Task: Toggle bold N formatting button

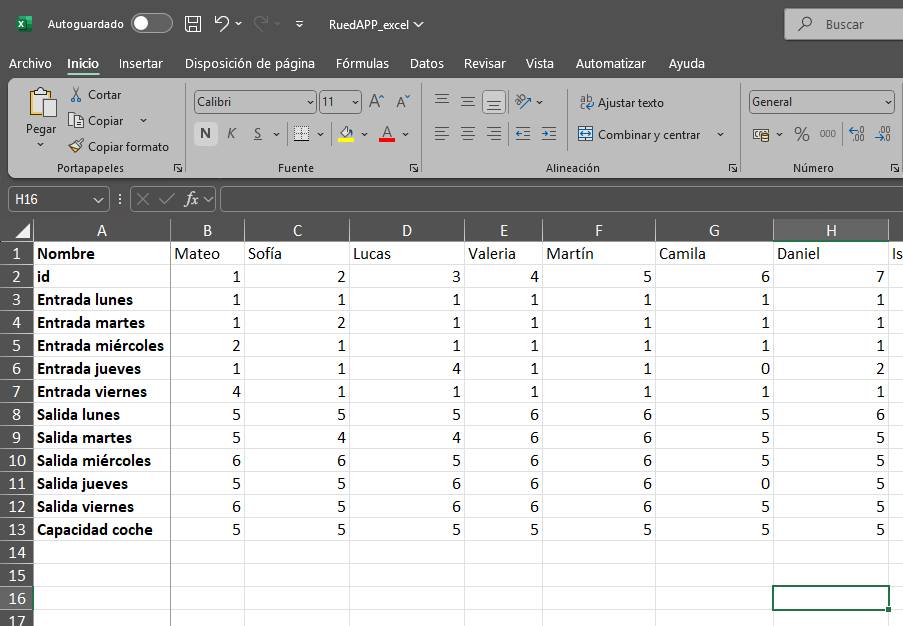Action: click(205, 134)
